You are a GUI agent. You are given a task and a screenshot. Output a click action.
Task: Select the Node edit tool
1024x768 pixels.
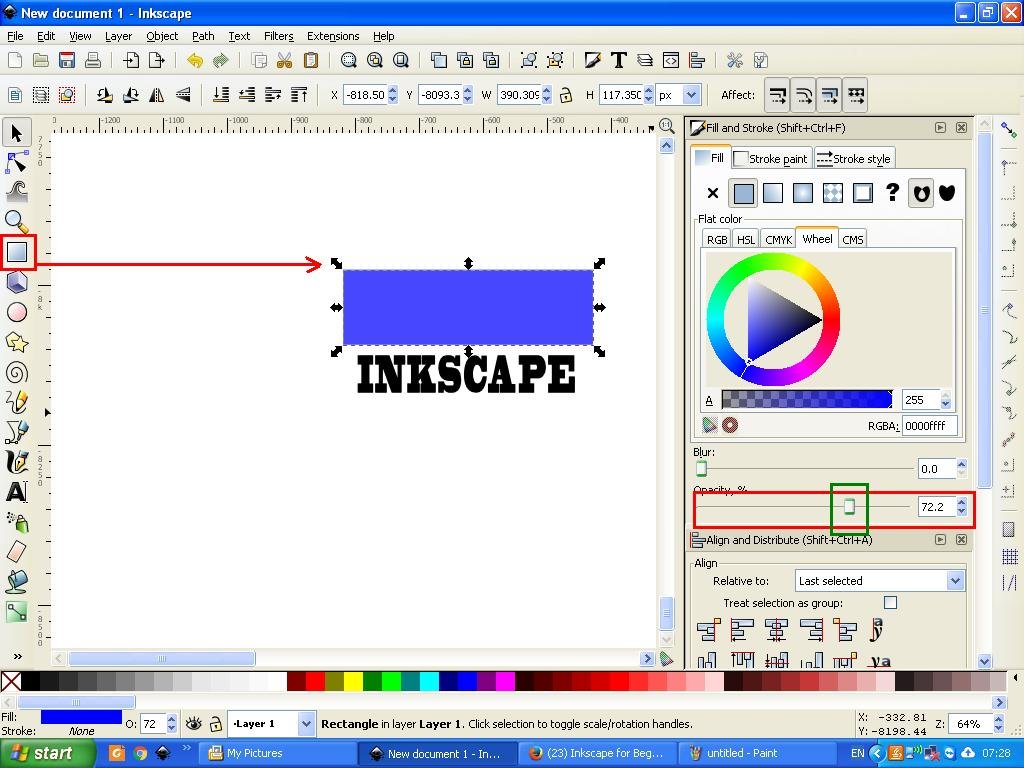pos(16,163)
